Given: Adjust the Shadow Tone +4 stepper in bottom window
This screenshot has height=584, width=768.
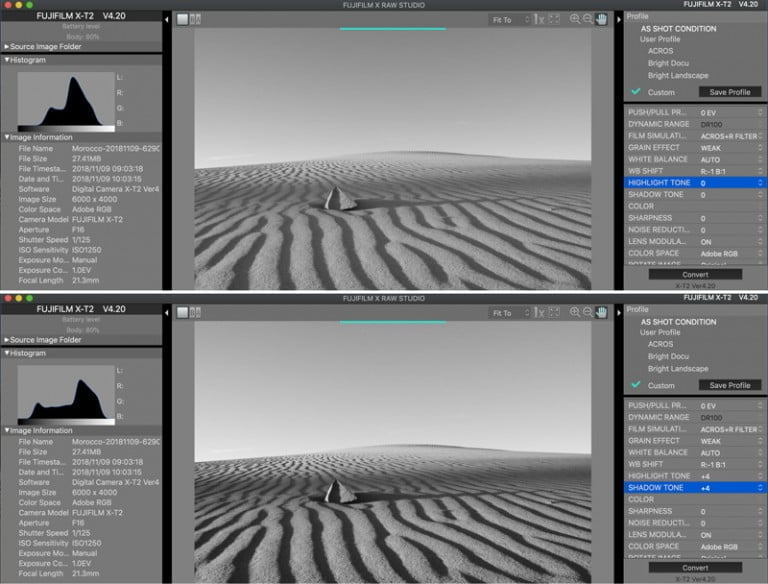Looking at the screenshot, I should pos(758,488).
